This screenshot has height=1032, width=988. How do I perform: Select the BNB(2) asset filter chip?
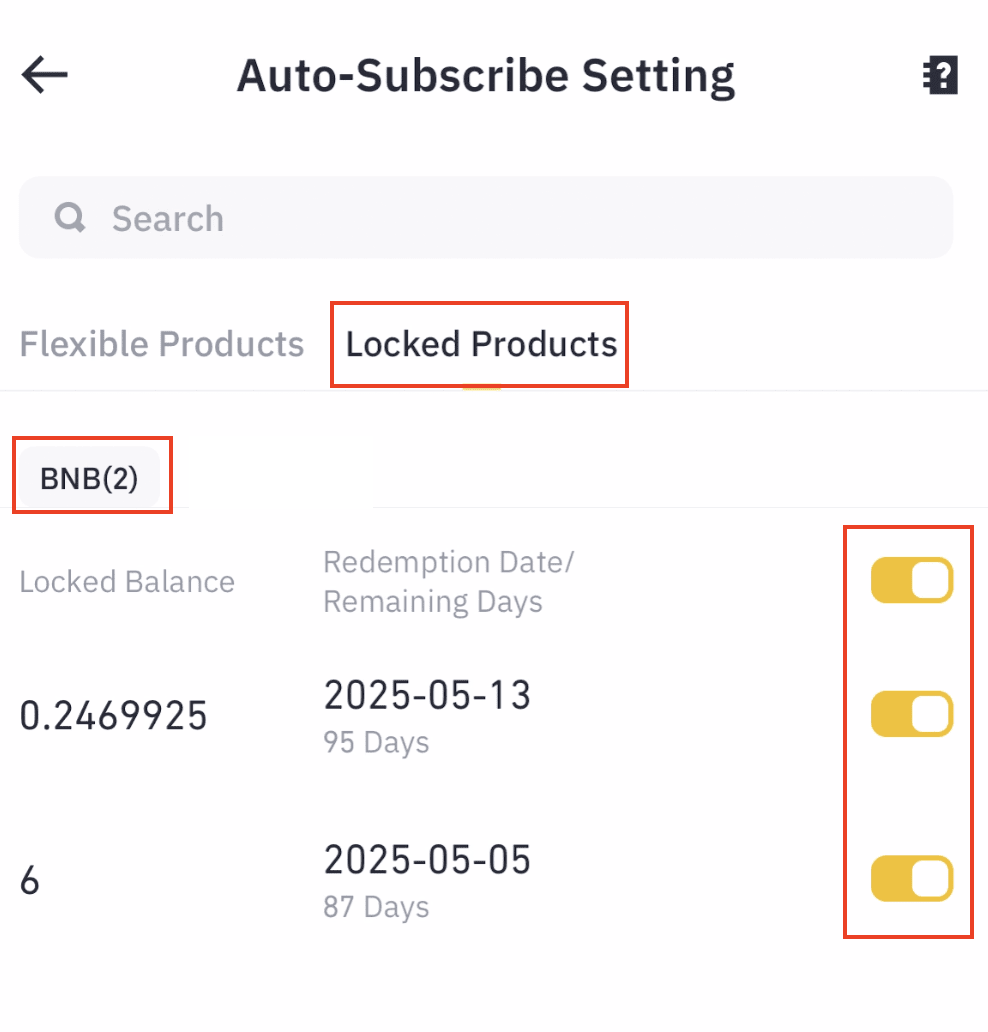(x=89, y=478)
